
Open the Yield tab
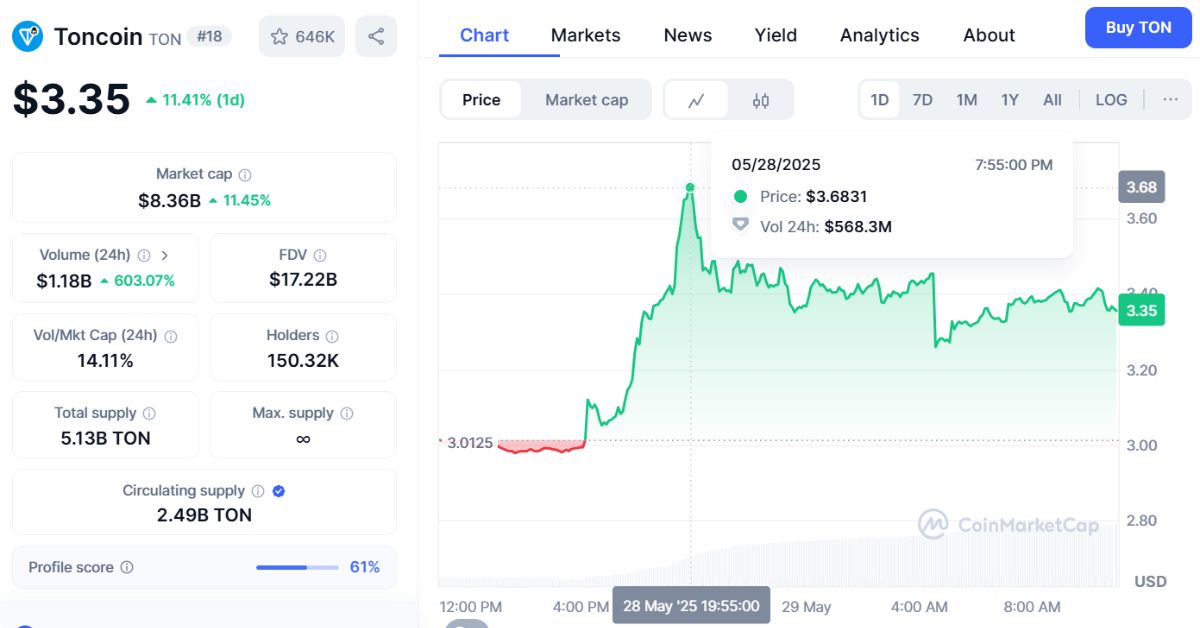click(776, 35)
